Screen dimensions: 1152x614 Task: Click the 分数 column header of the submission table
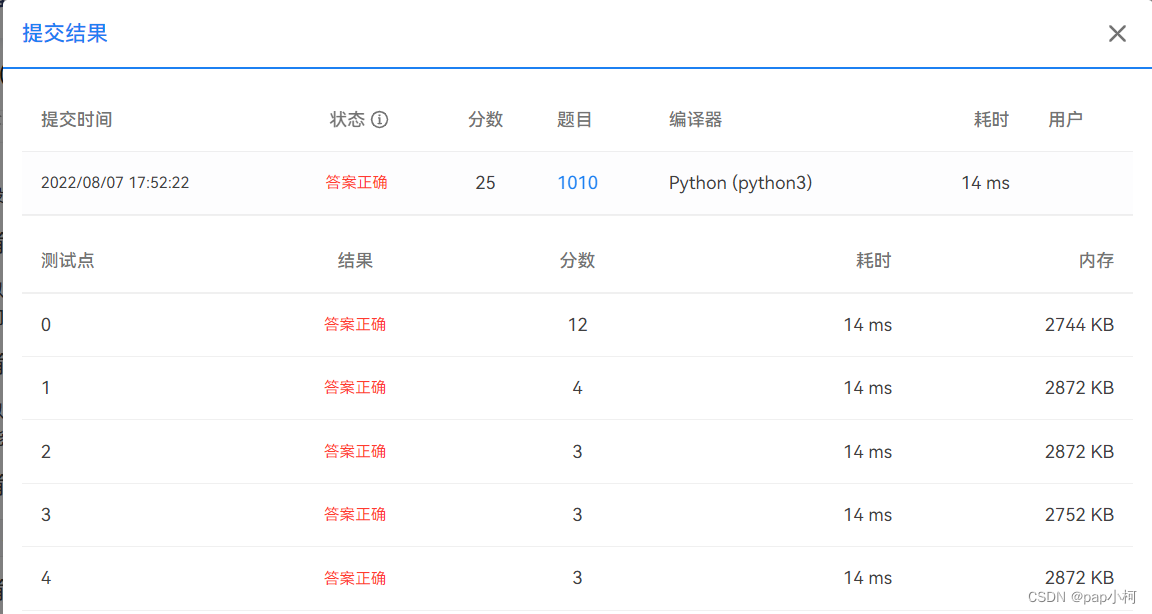click(x=486, y=118)
